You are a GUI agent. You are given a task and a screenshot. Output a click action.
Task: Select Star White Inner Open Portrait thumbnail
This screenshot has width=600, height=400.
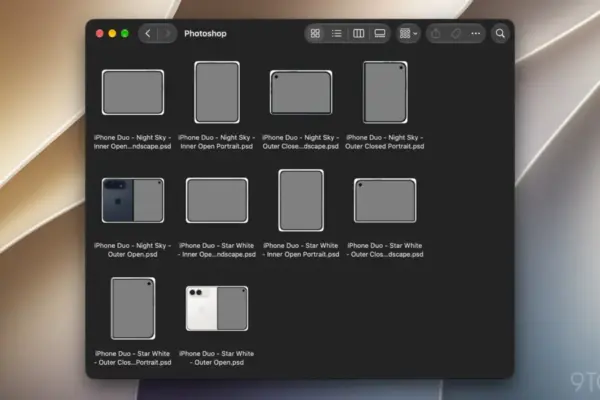tap(301, 200)
